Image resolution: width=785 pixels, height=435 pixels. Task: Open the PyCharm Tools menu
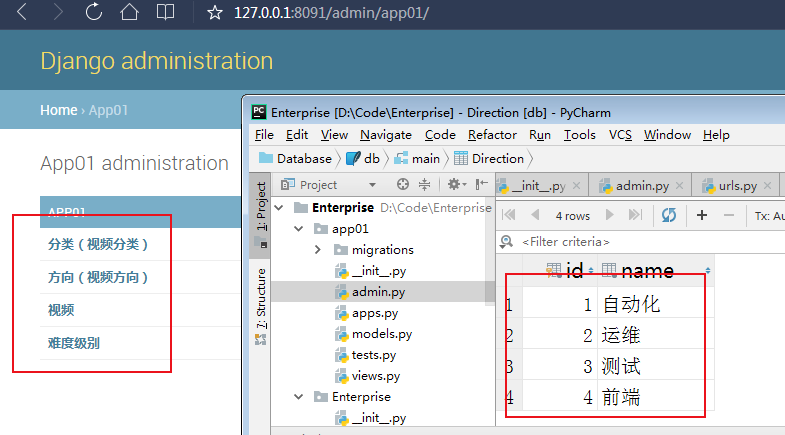[580, 135]
